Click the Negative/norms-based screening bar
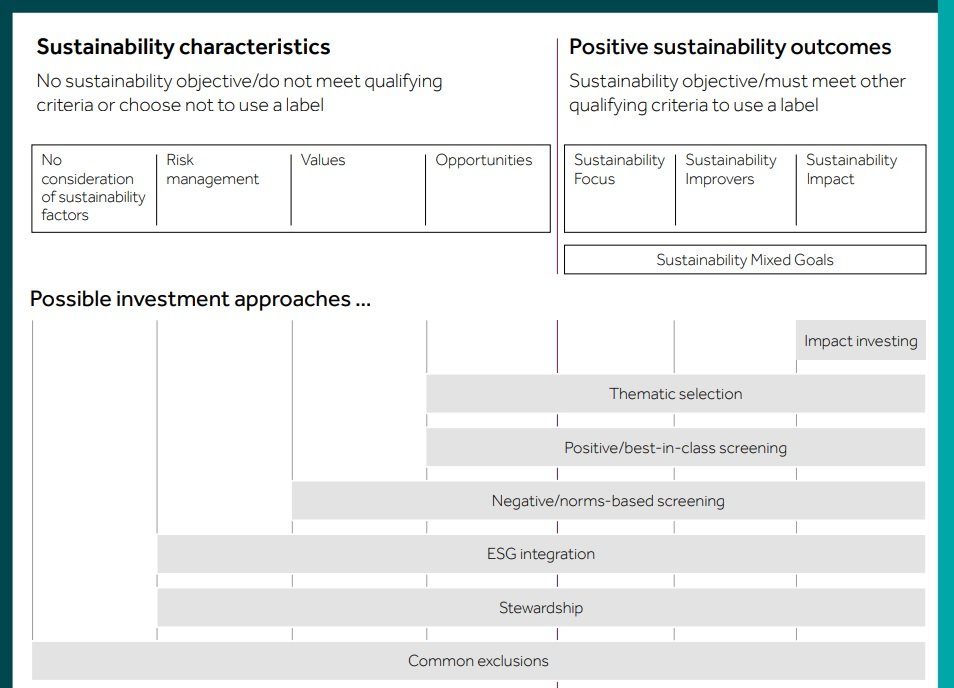 click(x=608, y=501)
